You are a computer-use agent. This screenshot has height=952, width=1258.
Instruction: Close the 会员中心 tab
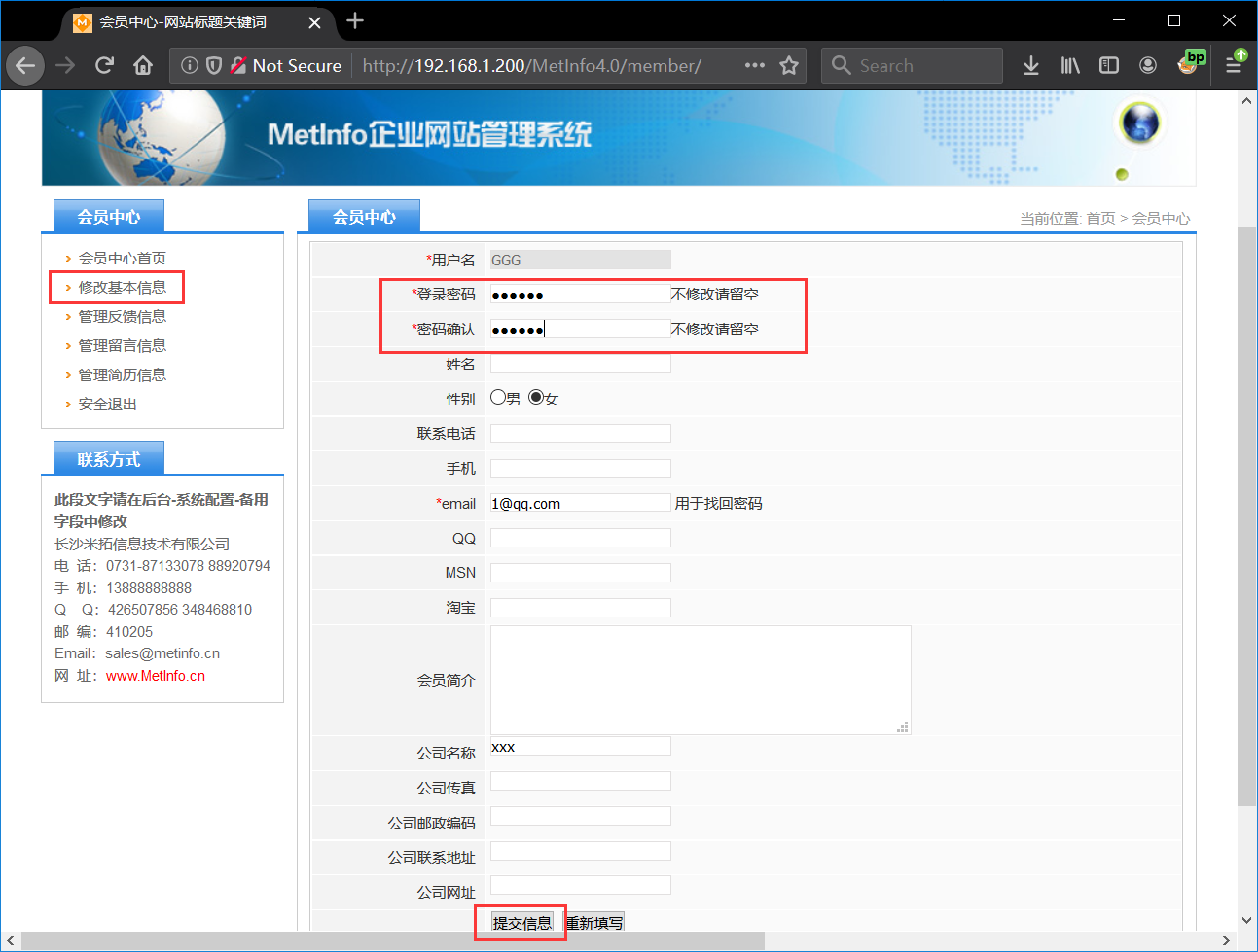pyautogui.click(x=314, y=22)
